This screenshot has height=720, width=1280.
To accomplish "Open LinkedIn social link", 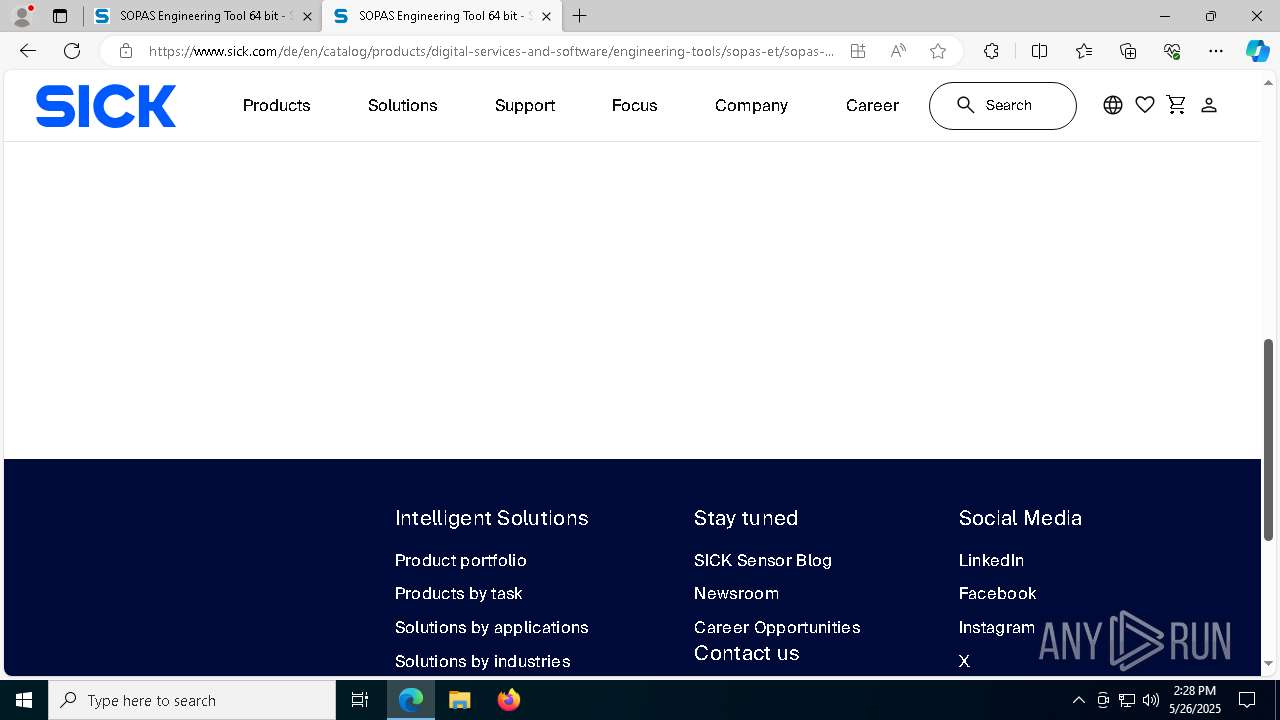I will [x=992, y=560].
